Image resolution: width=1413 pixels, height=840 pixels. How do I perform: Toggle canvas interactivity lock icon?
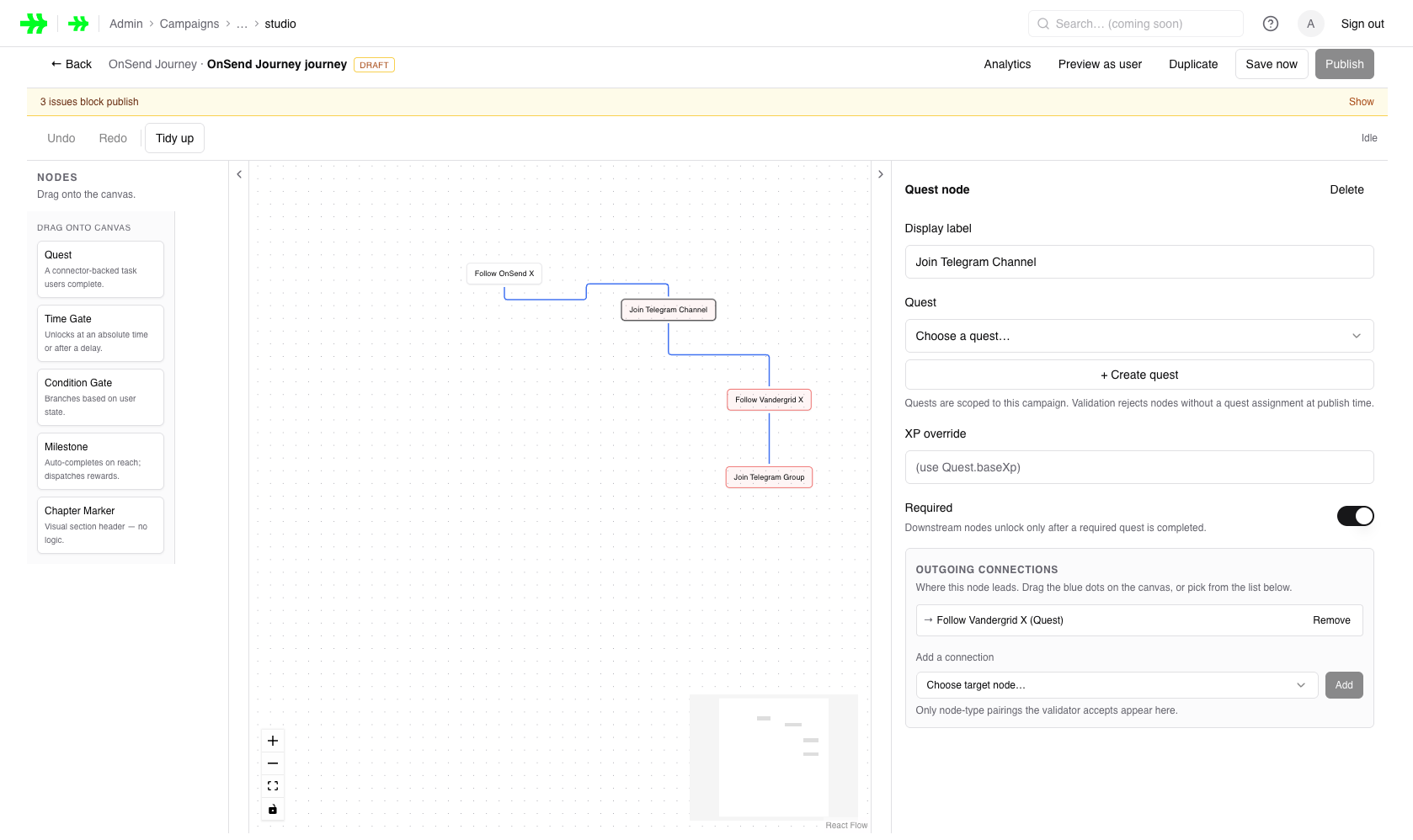pos(273,809)
